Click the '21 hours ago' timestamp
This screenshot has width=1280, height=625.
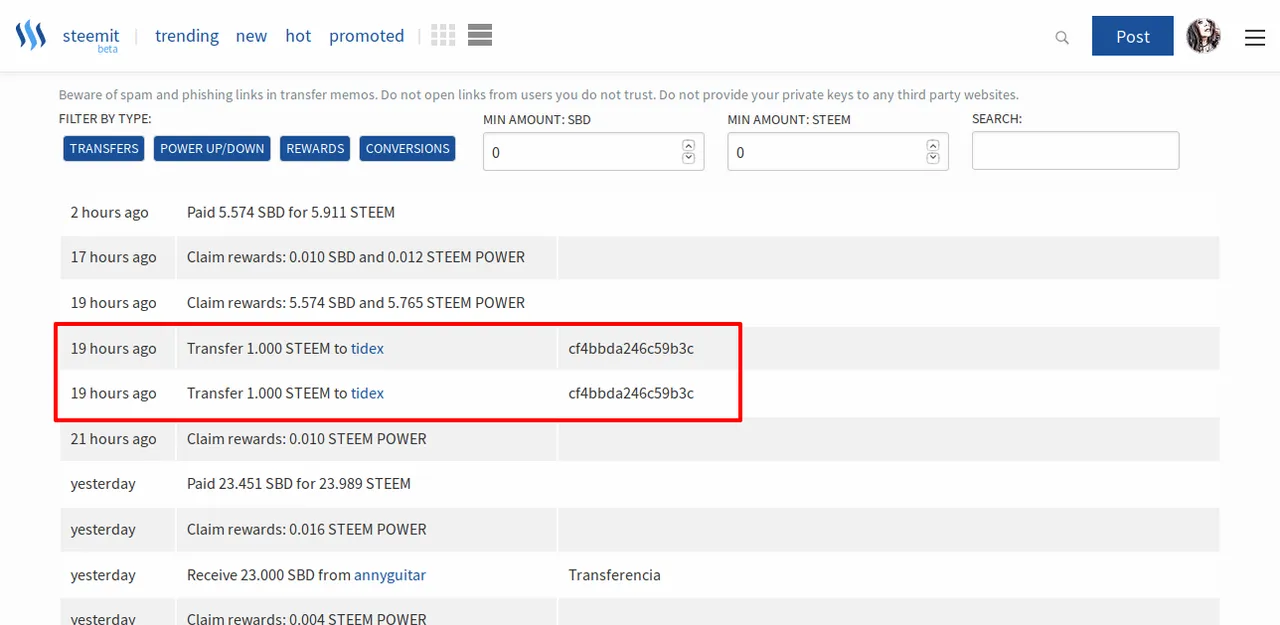(x=113, y=438)
